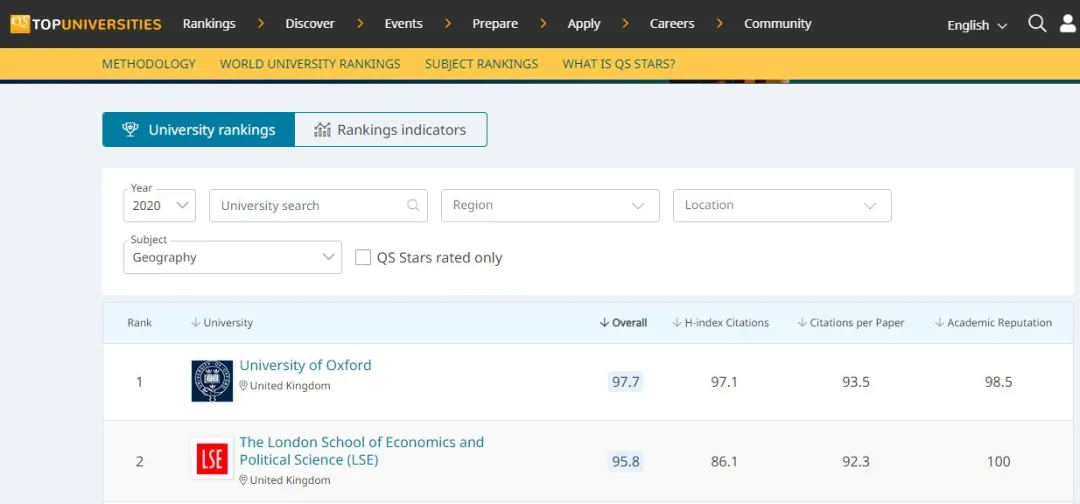
Task: Open the Location dropdown
Action: click(782, 205)
